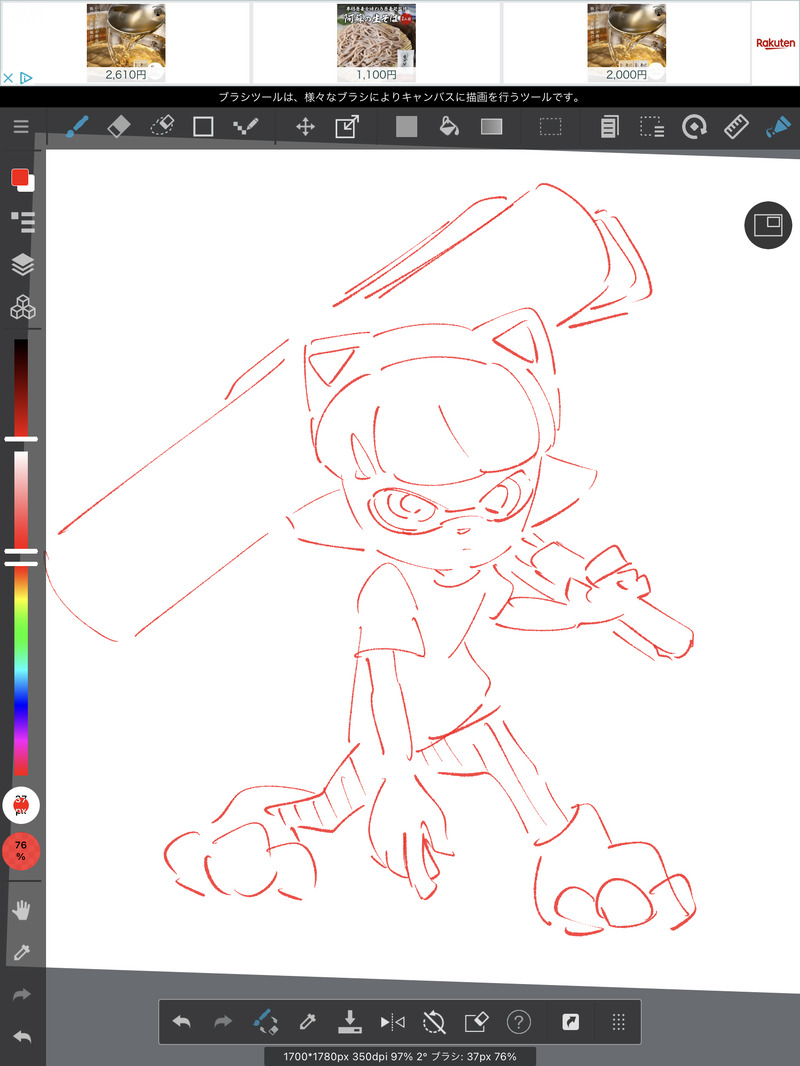Tap the clear layer eraser-box icon
Screen dimensions: 800x1066
476,1021
